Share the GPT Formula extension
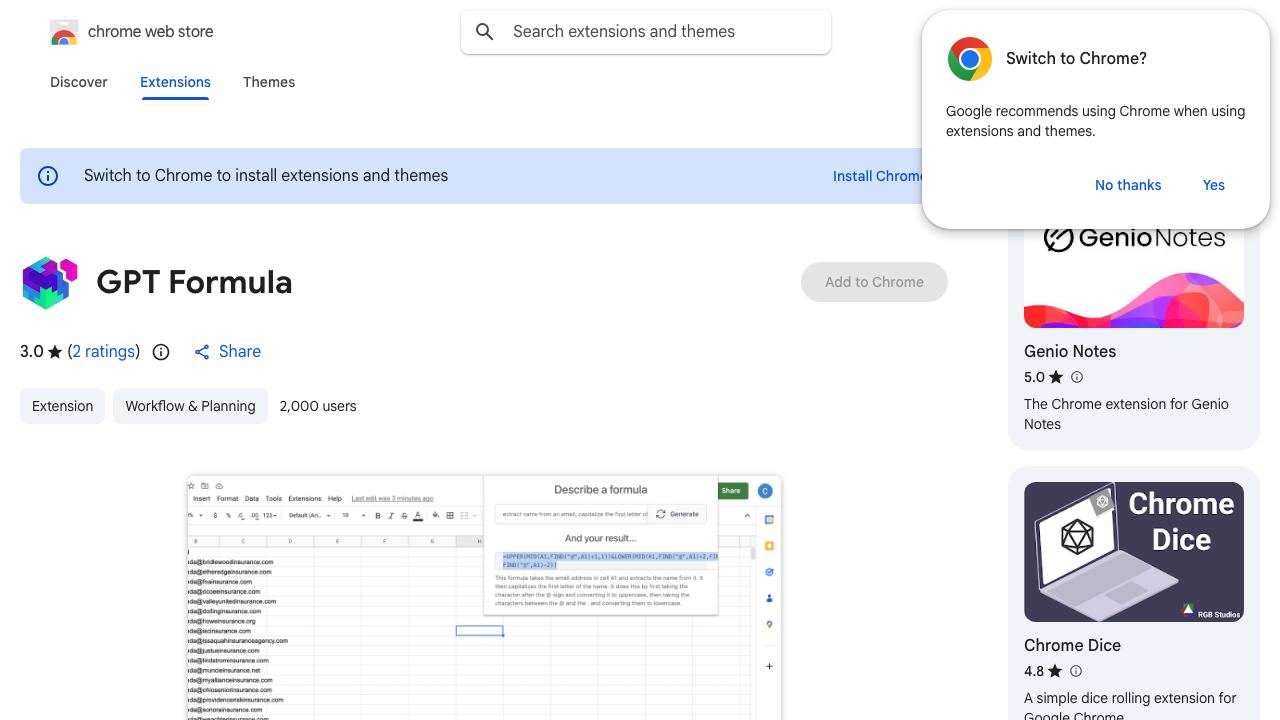 click(x=227, y=352)
